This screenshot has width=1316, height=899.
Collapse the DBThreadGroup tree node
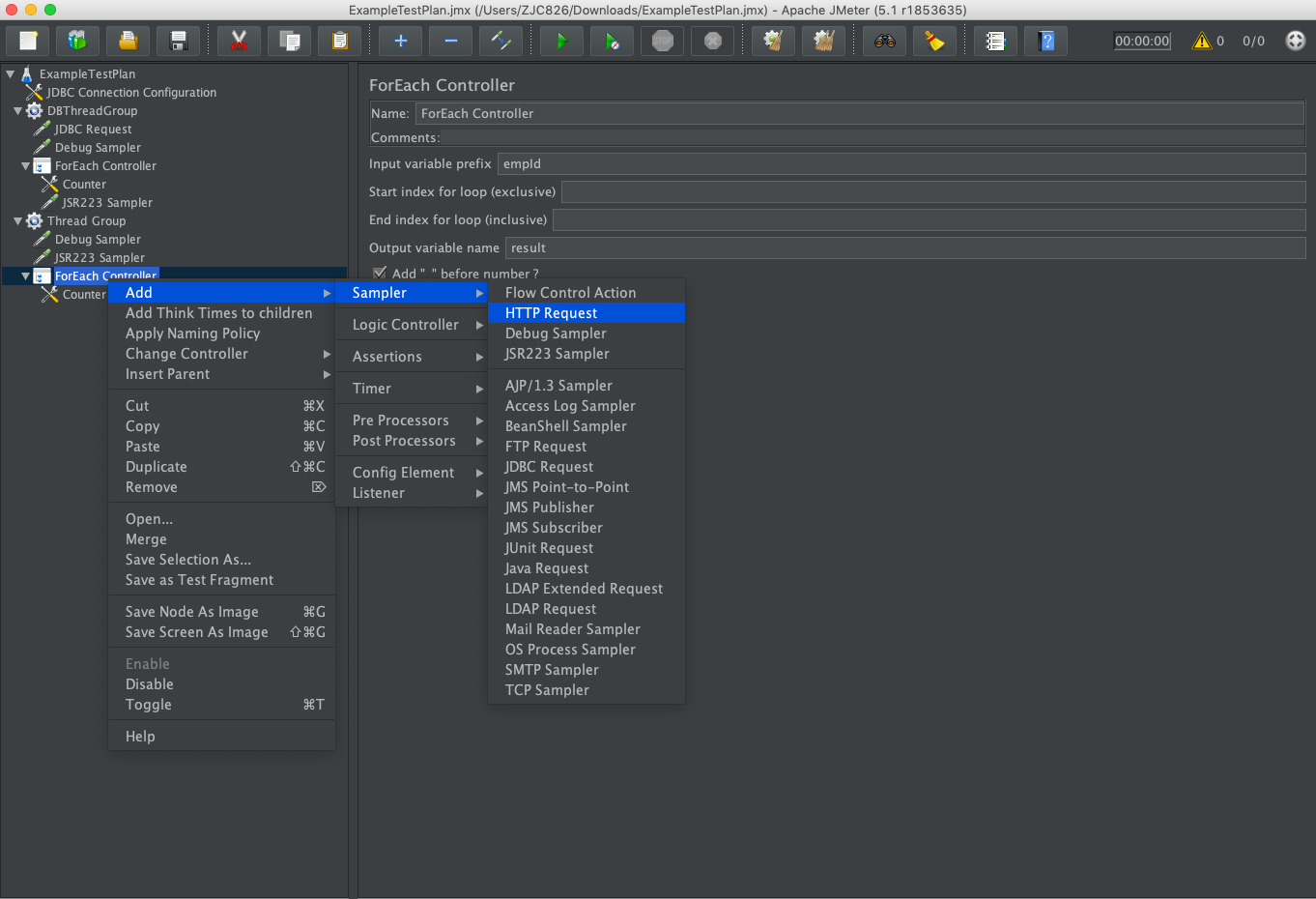pos(17,111)
